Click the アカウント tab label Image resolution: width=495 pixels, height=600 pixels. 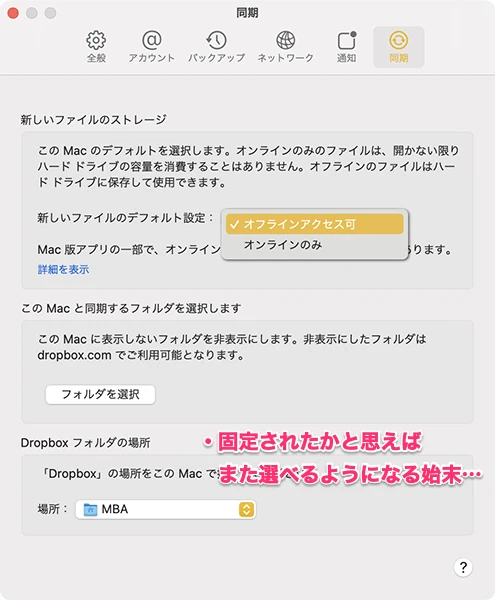pos(151,58)
